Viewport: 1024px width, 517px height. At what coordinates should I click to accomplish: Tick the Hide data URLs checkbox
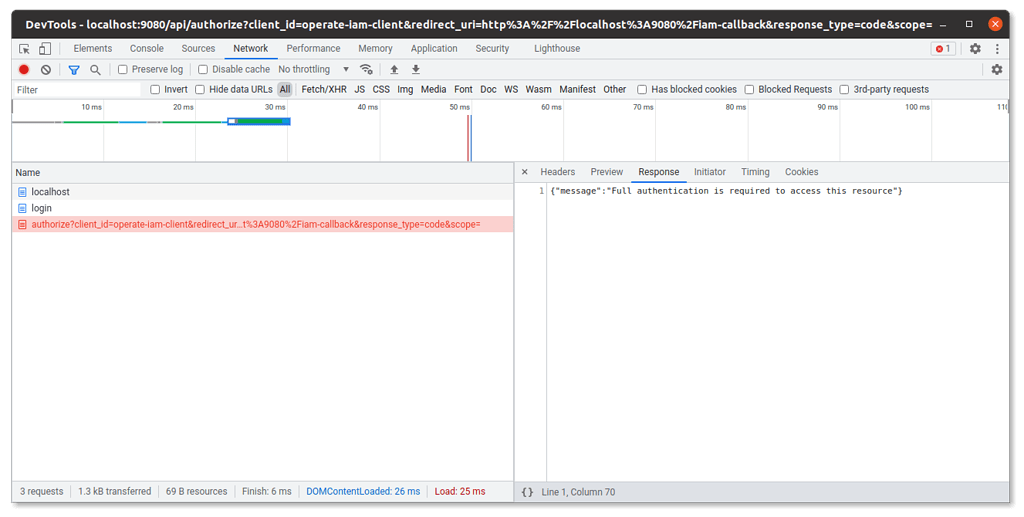point(200,89)
